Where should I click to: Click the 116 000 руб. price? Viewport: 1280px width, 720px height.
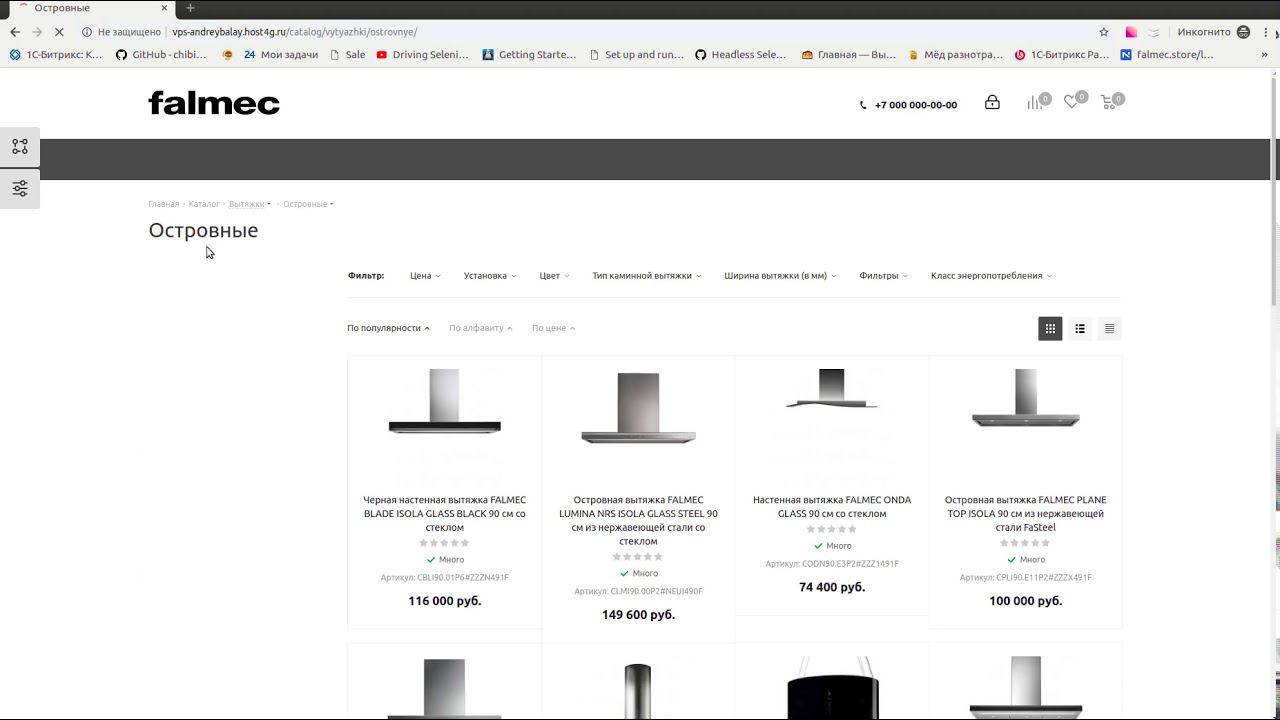[x=444, y=601]
